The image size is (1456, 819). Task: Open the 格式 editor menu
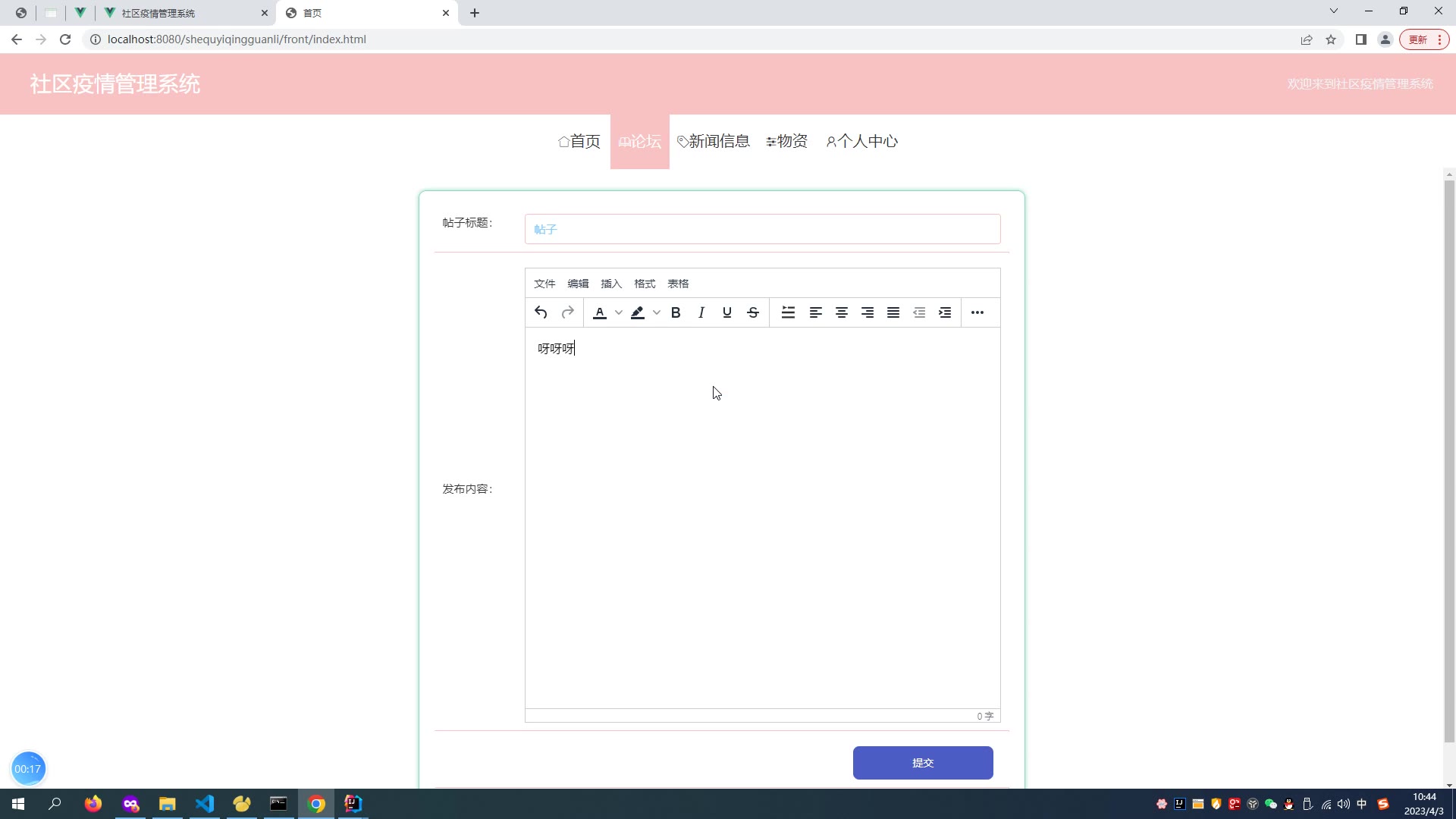click(645, 284)
